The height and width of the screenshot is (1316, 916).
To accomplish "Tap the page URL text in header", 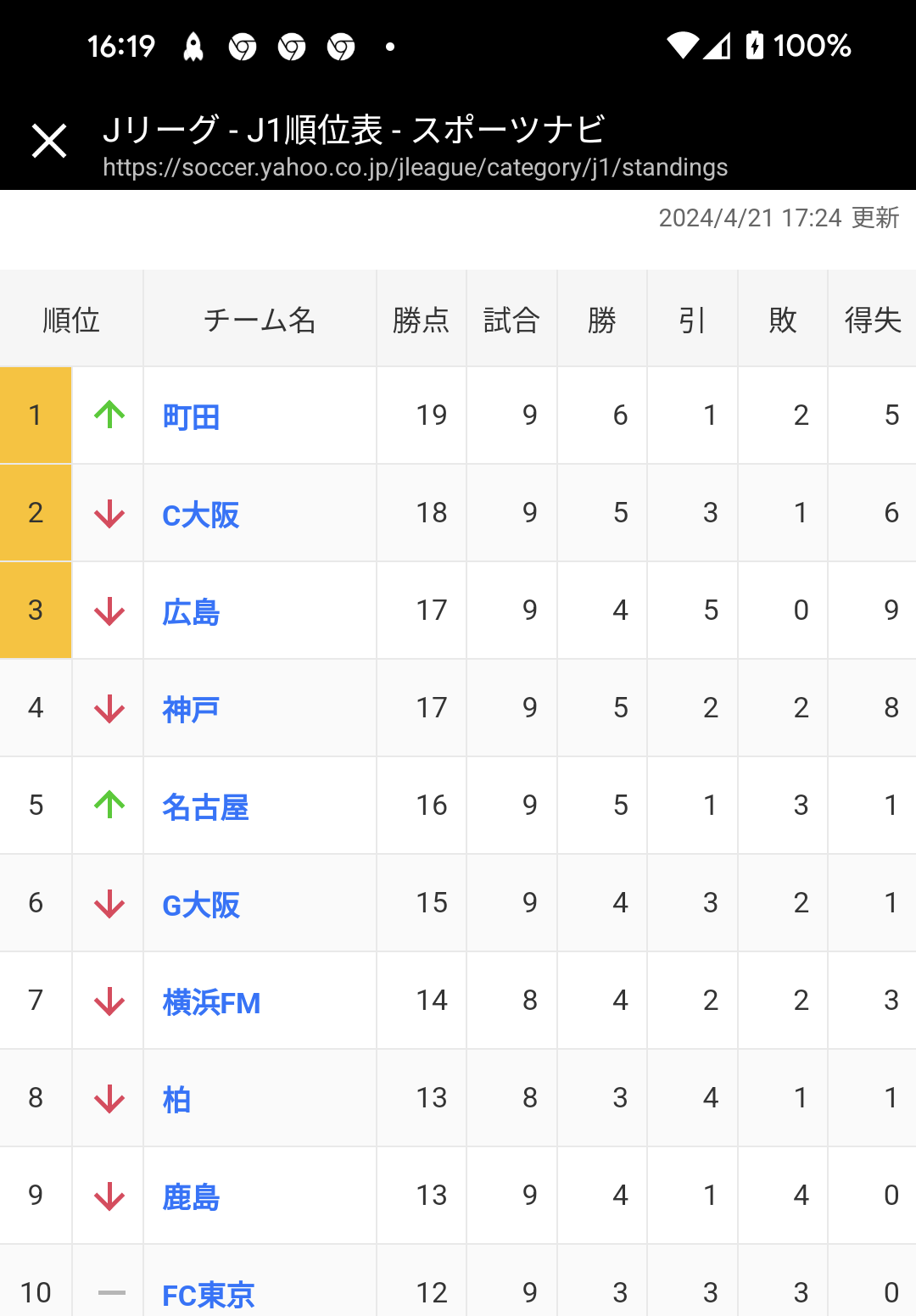I will (x=416, y=167).
